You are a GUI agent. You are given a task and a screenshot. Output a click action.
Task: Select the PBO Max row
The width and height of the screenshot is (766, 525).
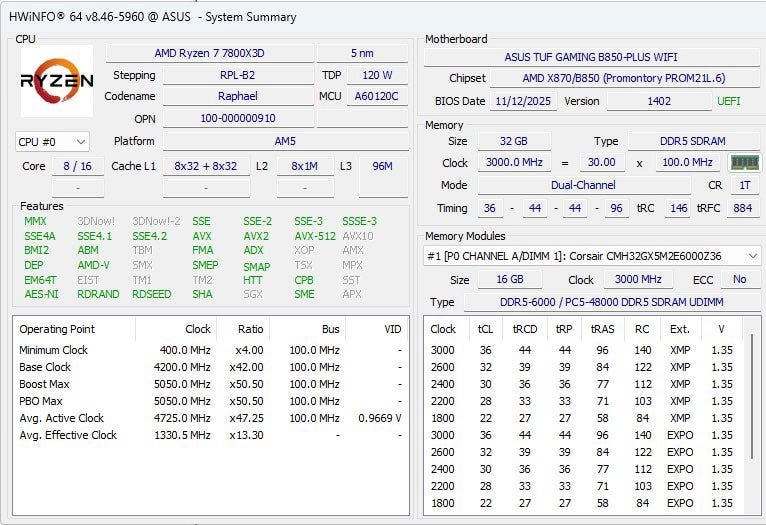pos(211,401)
